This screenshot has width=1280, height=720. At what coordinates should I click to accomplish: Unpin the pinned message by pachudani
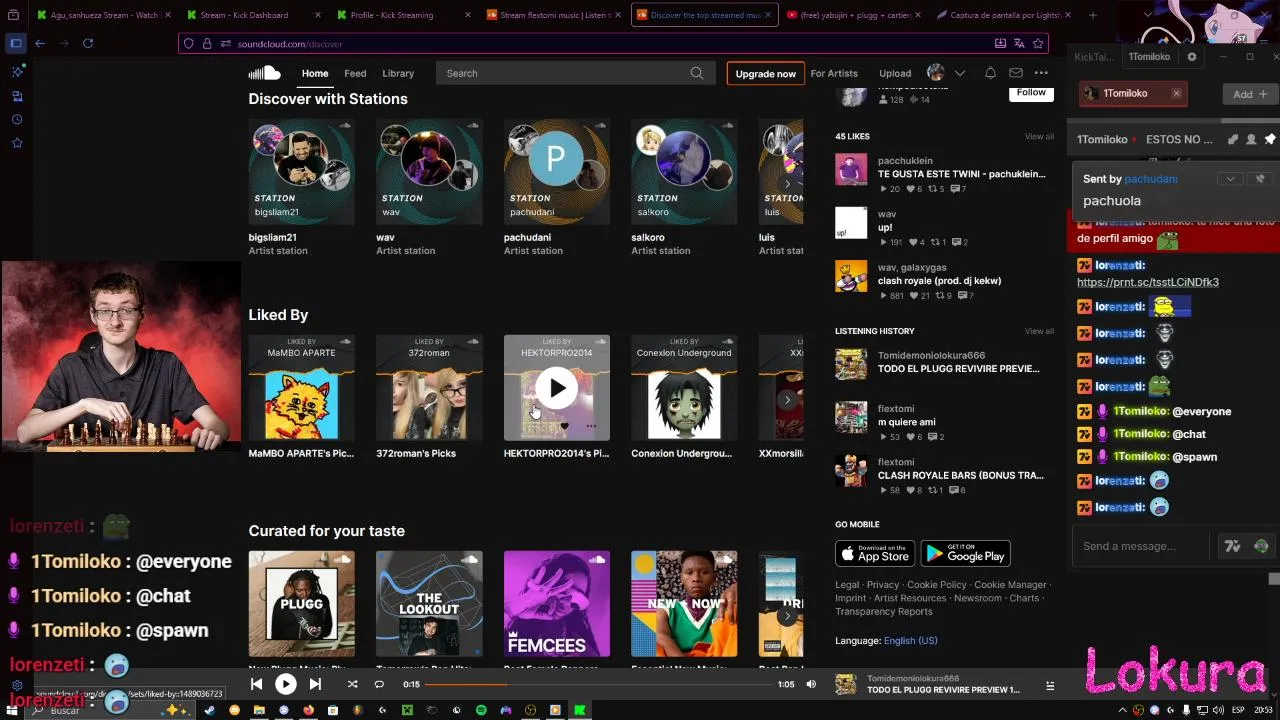click(1260, 179)
